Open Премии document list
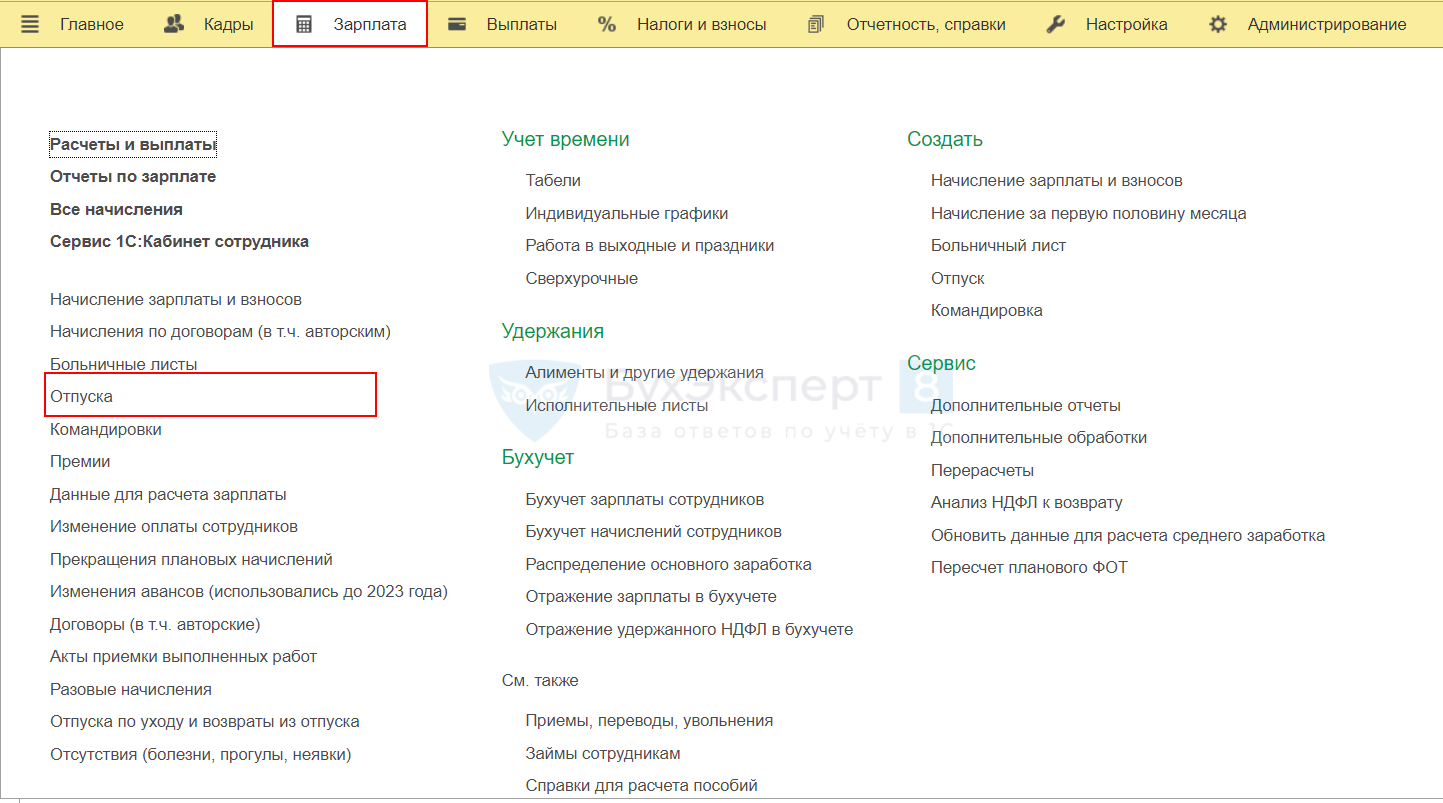The image size is (1443, 803). 80,462
